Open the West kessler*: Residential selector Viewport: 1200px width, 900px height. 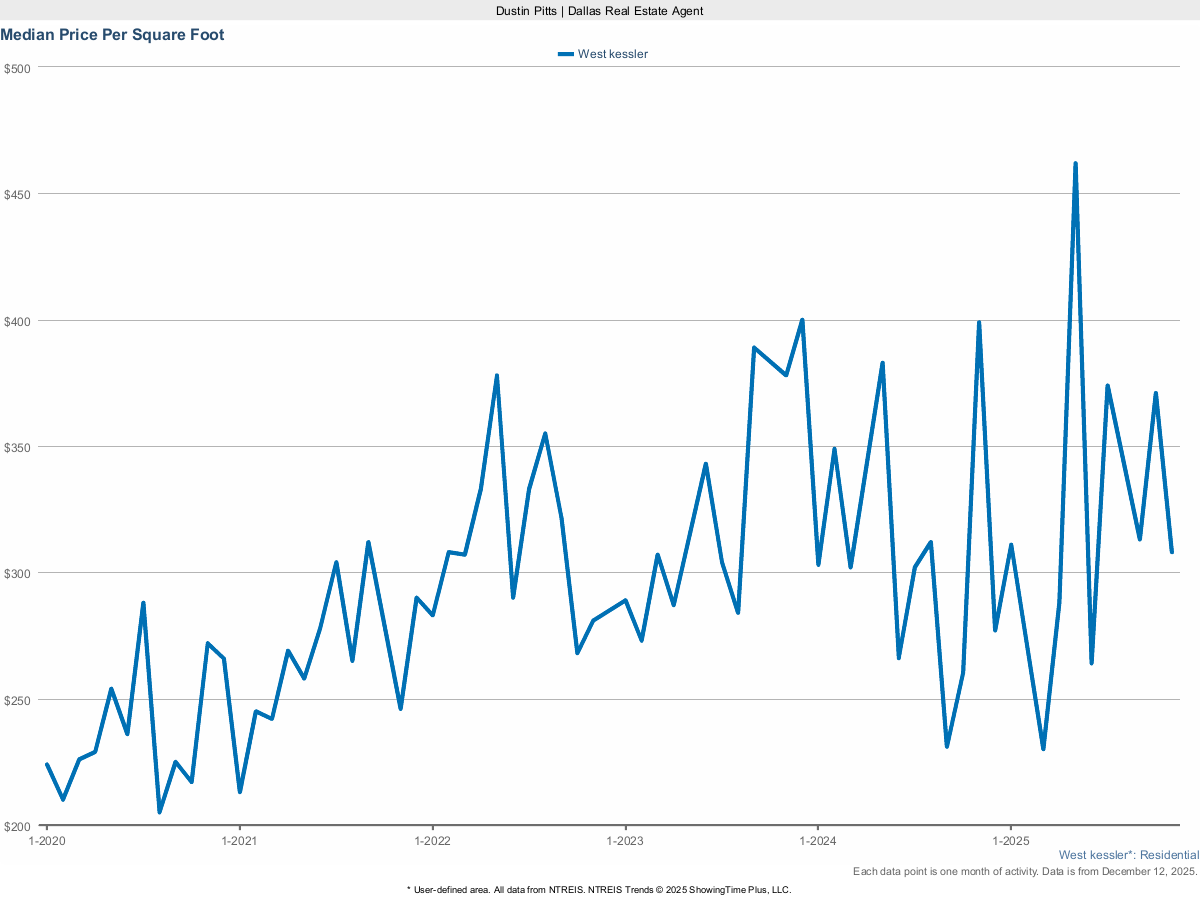[x=1128, y=855]
